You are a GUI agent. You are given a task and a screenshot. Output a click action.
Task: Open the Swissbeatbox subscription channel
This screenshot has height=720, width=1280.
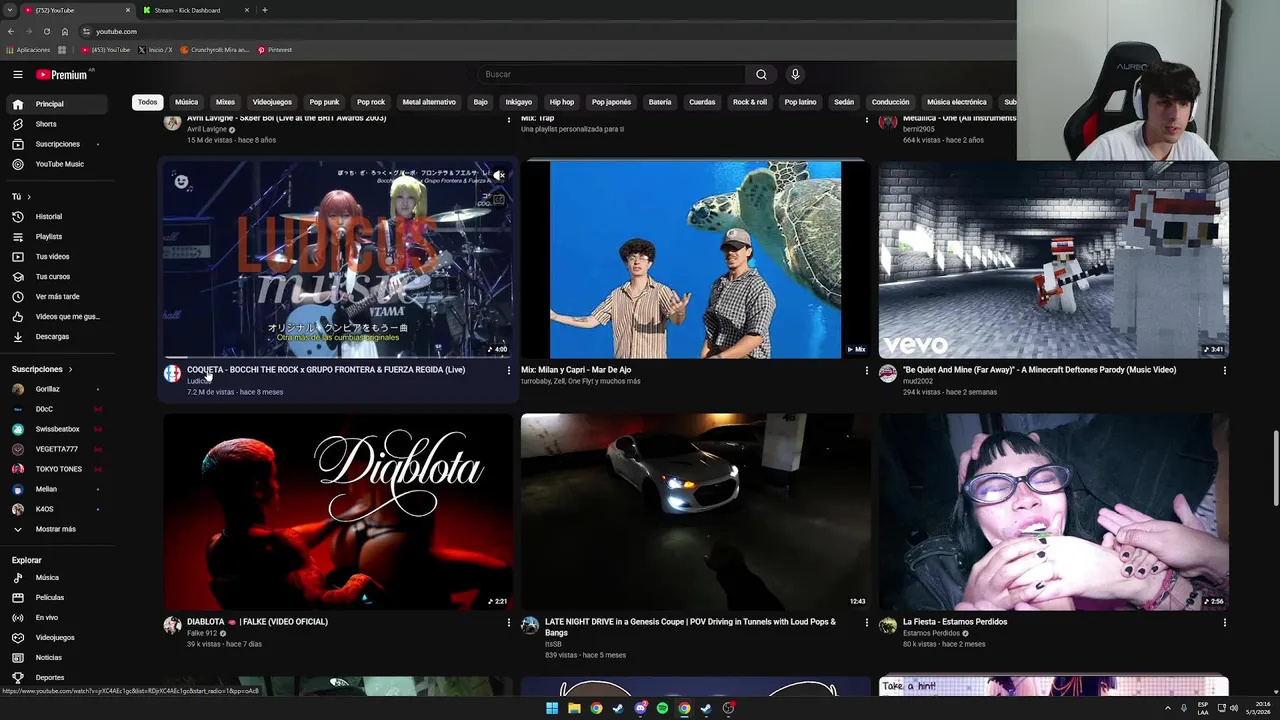tap(57, 429)
